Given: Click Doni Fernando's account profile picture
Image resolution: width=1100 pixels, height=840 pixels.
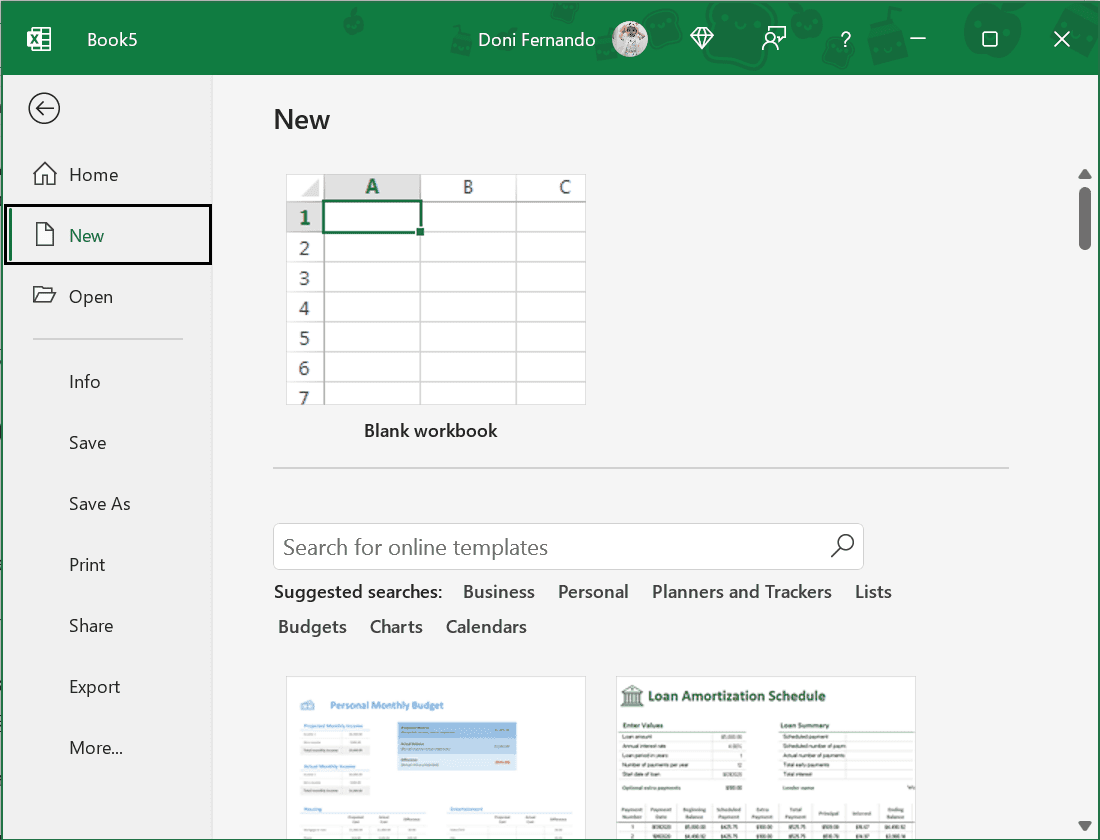Looking at the screenshot, I should pos(629,39).
